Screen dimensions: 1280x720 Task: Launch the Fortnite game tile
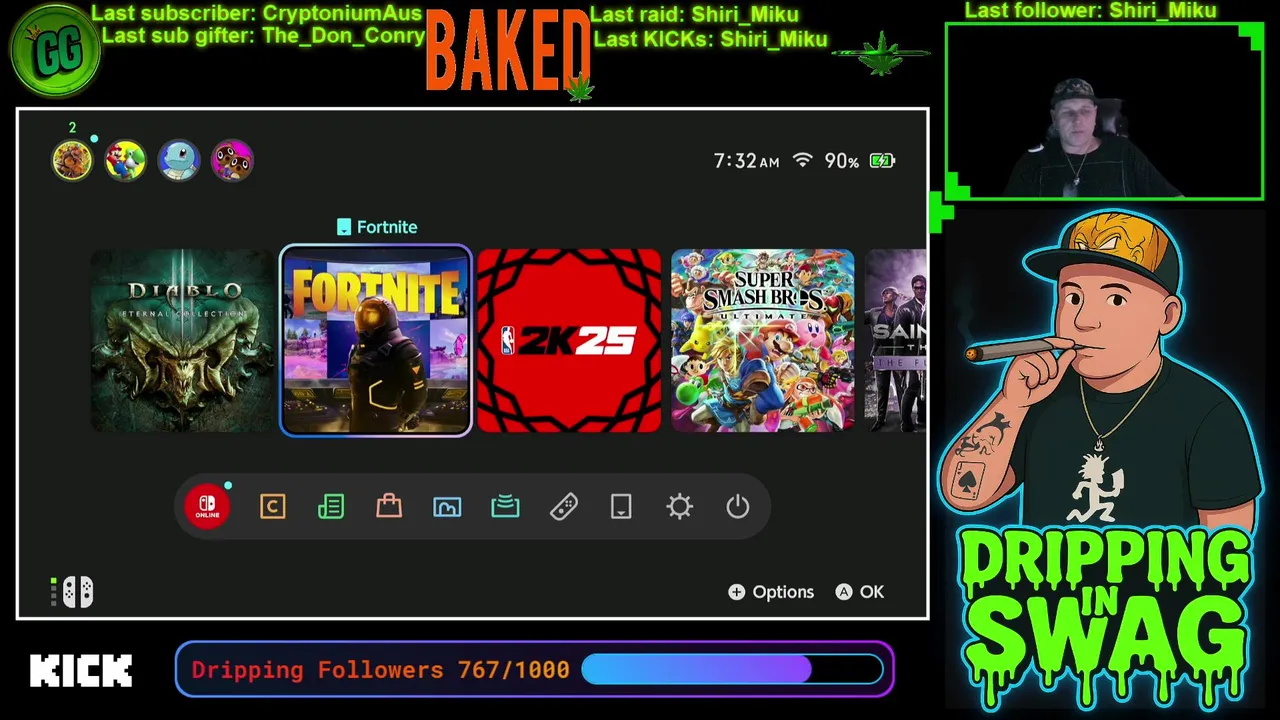coord(376,341)
